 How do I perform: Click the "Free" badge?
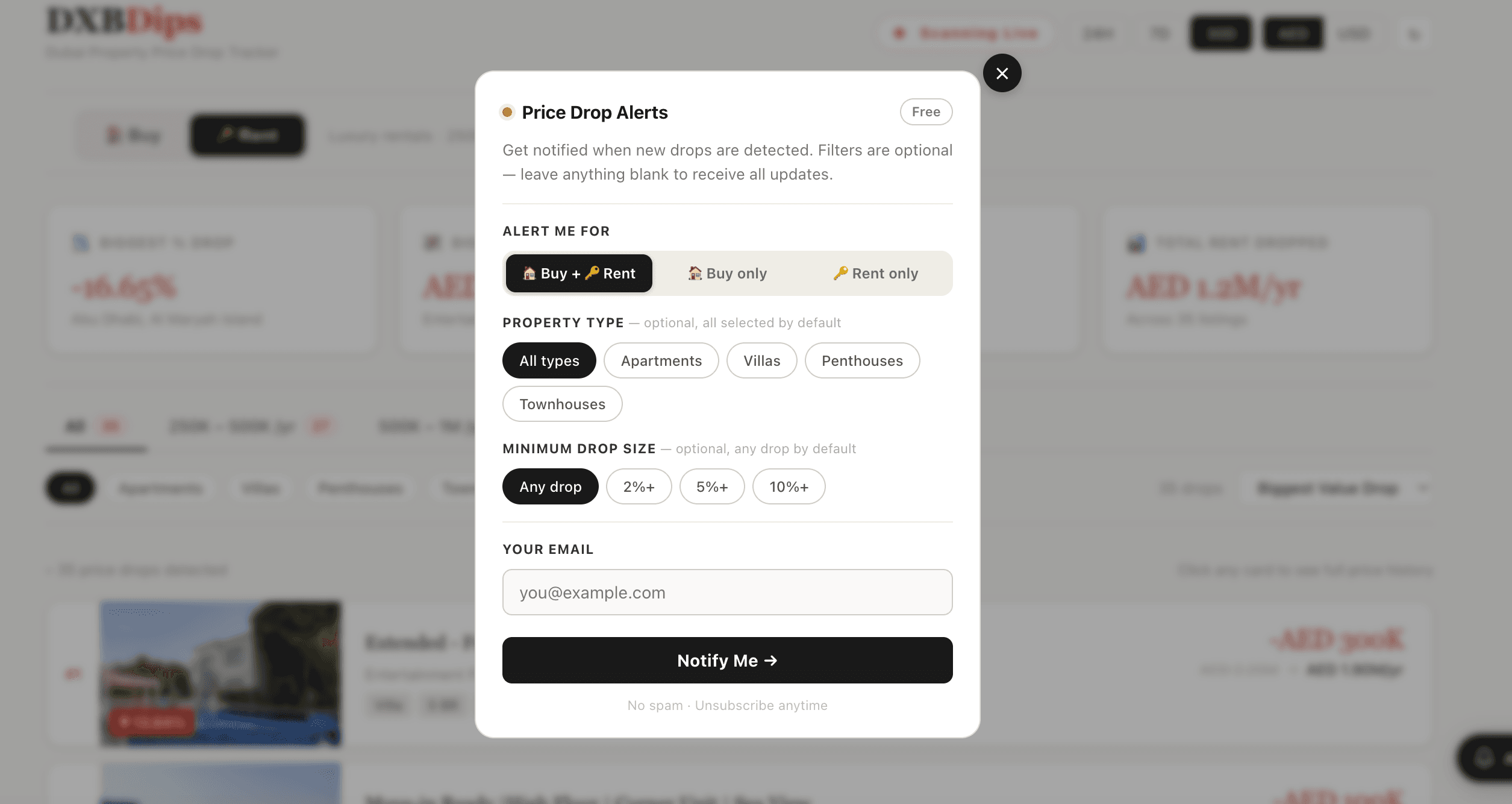[925, 111]
